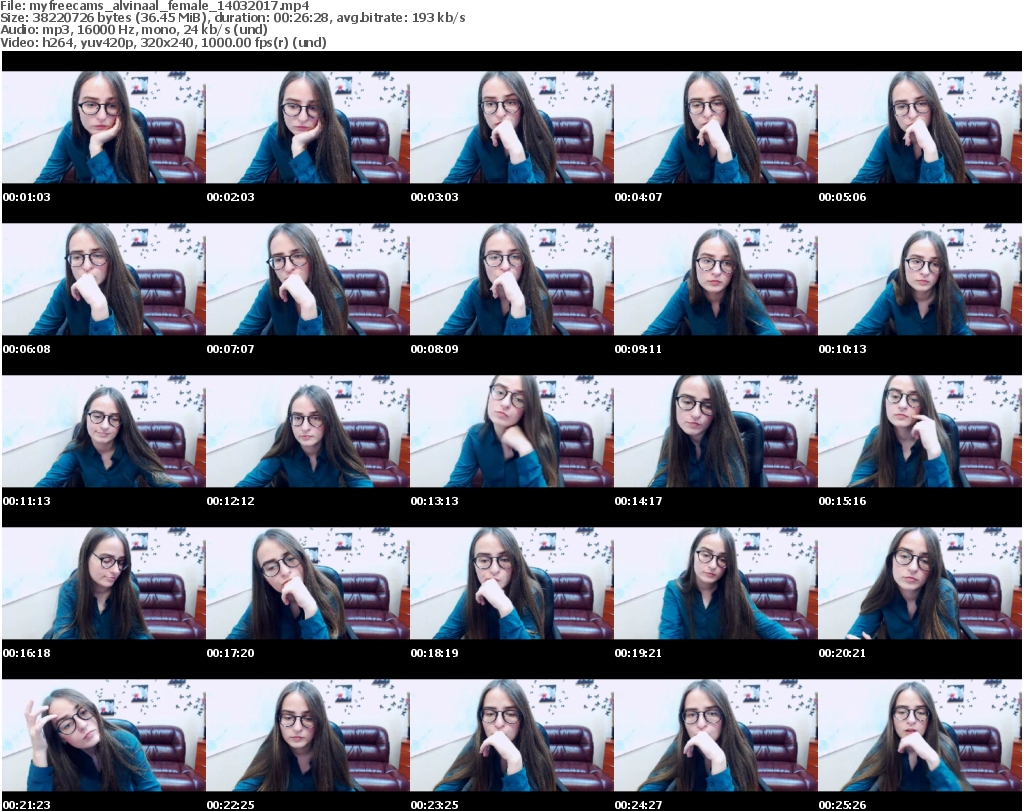This screenshot has height=811, width=1024.
Task: Select the 00:05:06 timestamp label
Action: coord(842,197)
